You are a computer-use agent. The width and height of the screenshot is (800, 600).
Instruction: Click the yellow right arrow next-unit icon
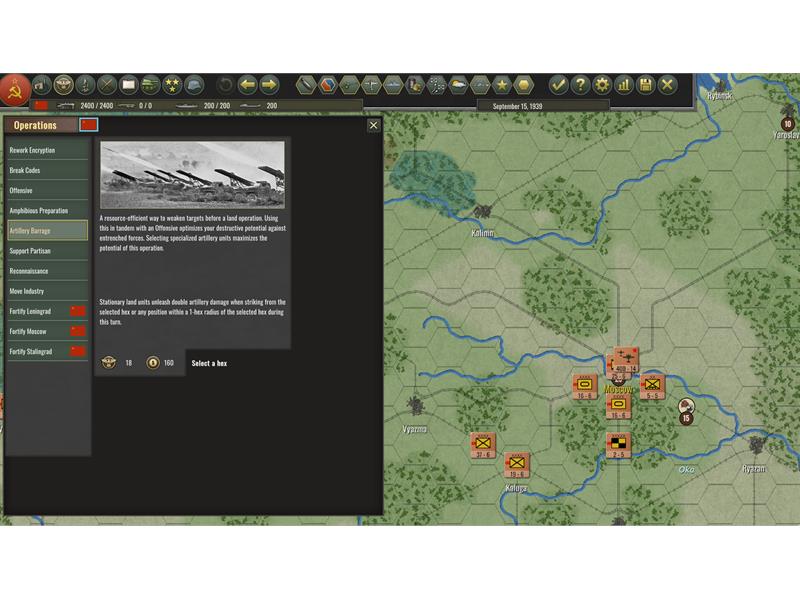269,85
